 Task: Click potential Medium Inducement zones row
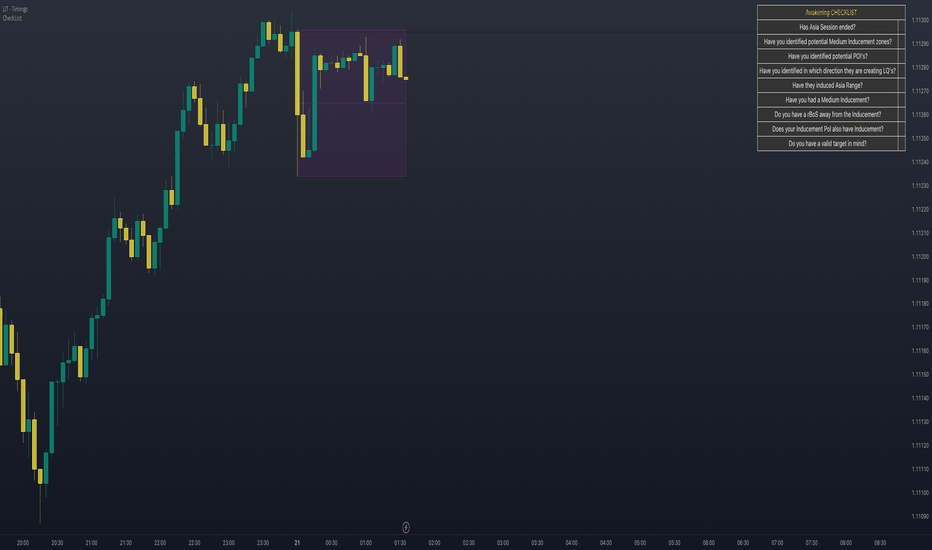(827, 42)
